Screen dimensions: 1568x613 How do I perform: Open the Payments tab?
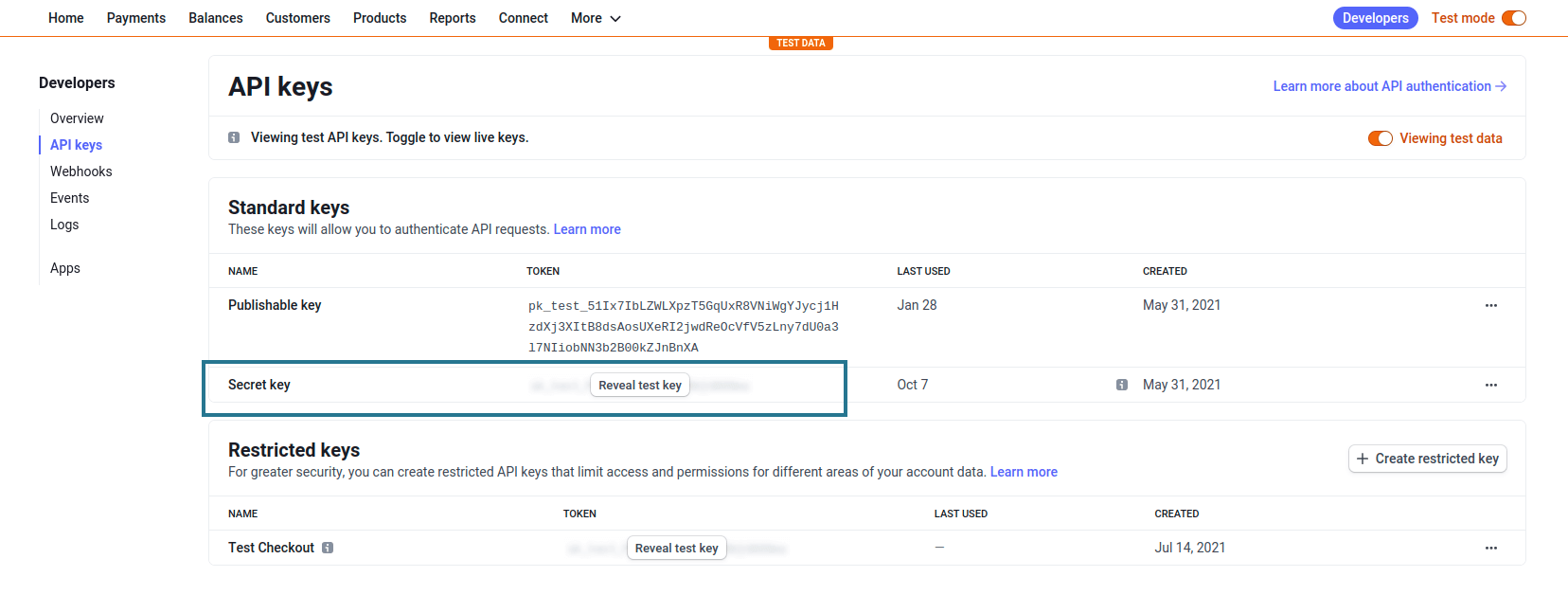tap(135, 18)
